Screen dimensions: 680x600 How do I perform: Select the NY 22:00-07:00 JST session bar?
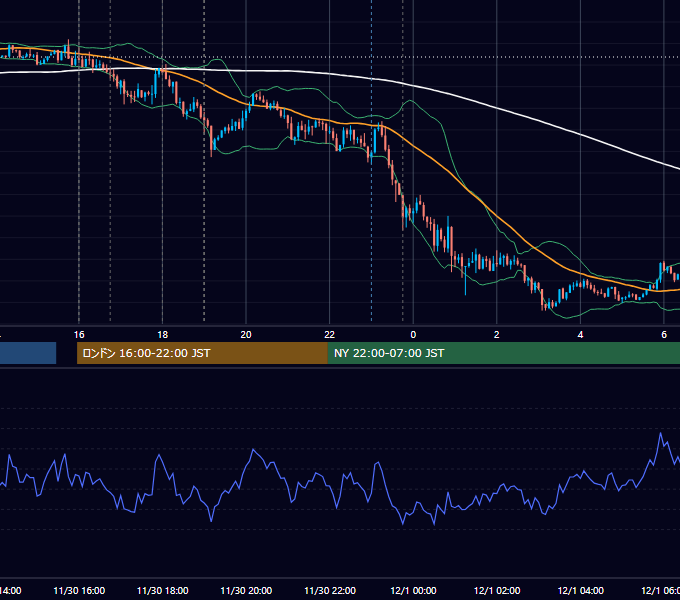503,353
